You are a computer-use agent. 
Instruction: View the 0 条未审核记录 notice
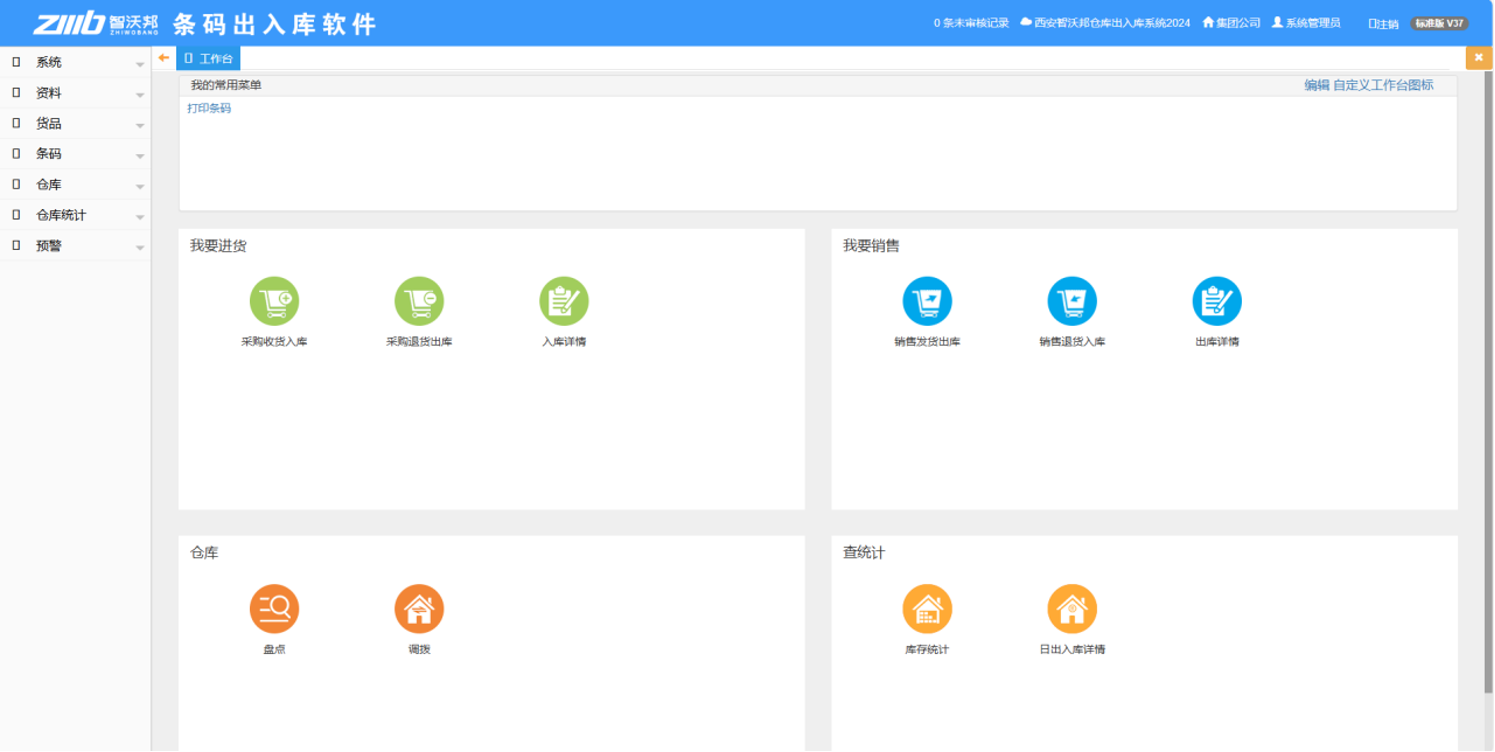coord(971,22)
